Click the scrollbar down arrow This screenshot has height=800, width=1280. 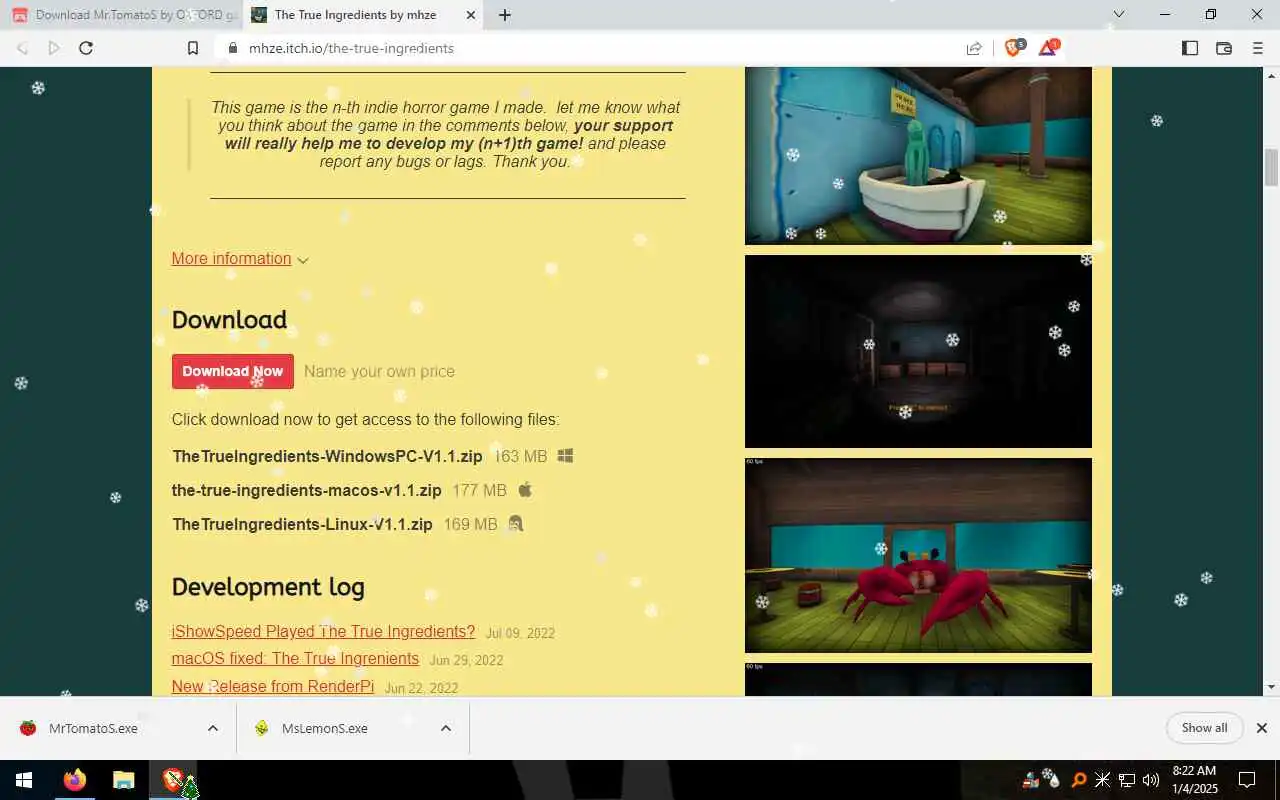pos(1271,687)
